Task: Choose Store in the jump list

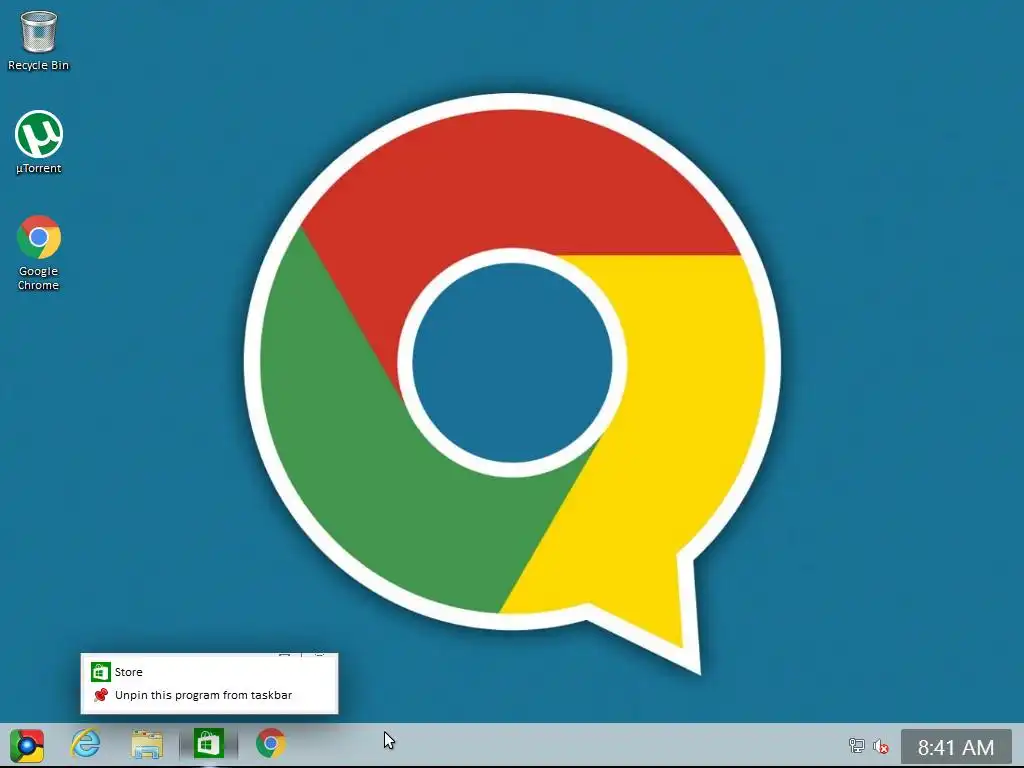Action: tap(209, 672)
